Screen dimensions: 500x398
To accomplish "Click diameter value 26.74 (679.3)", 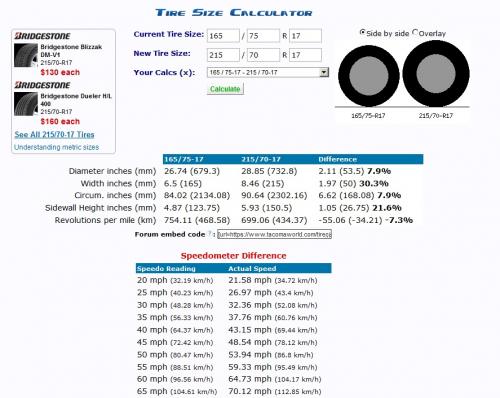I will (x=192, y=171).
